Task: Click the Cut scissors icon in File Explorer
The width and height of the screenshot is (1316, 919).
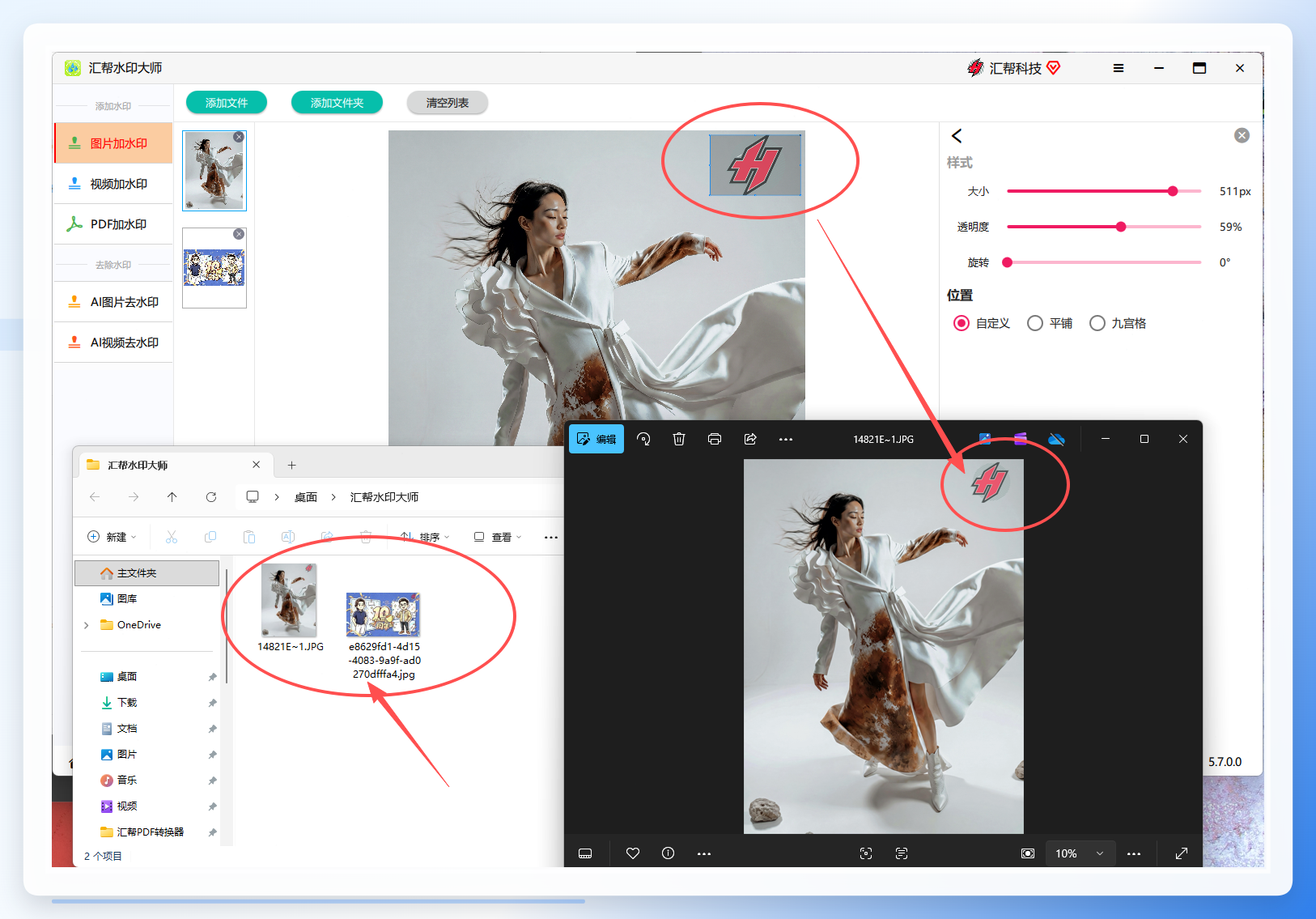Action: (172, 537)
